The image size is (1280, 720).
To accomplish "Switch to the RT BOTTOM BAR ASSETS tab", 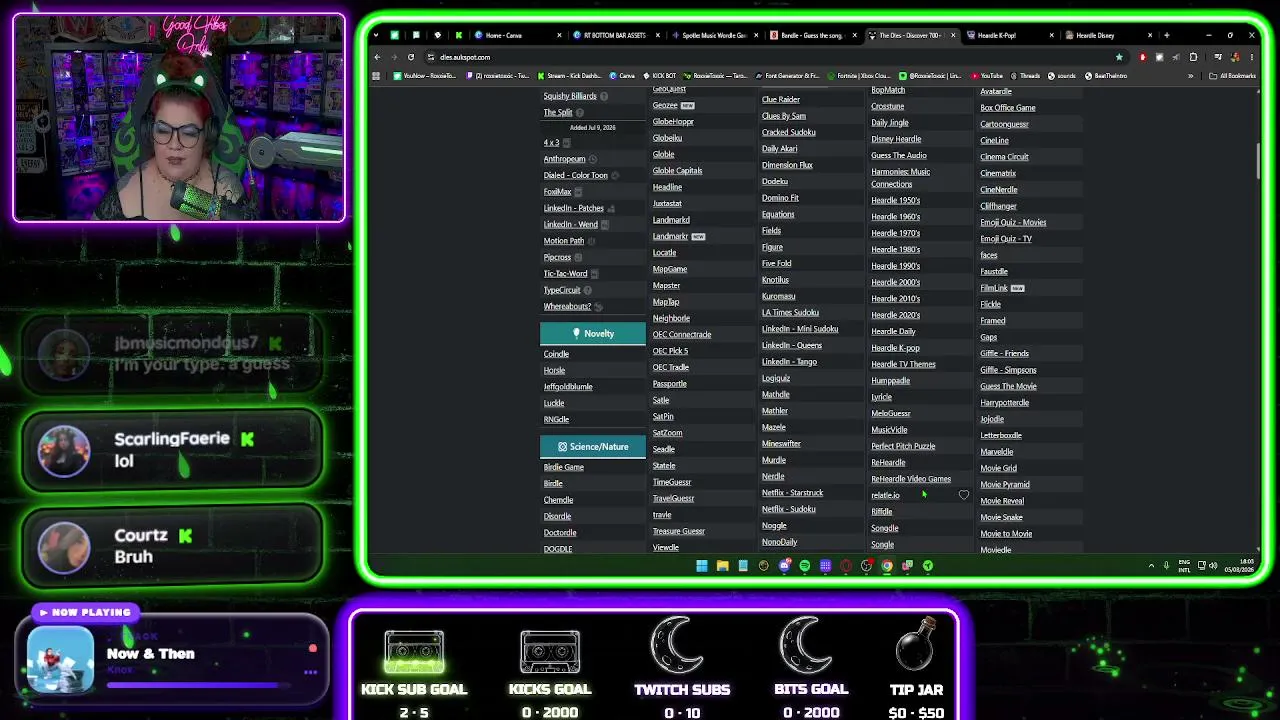I will [615, 35].
